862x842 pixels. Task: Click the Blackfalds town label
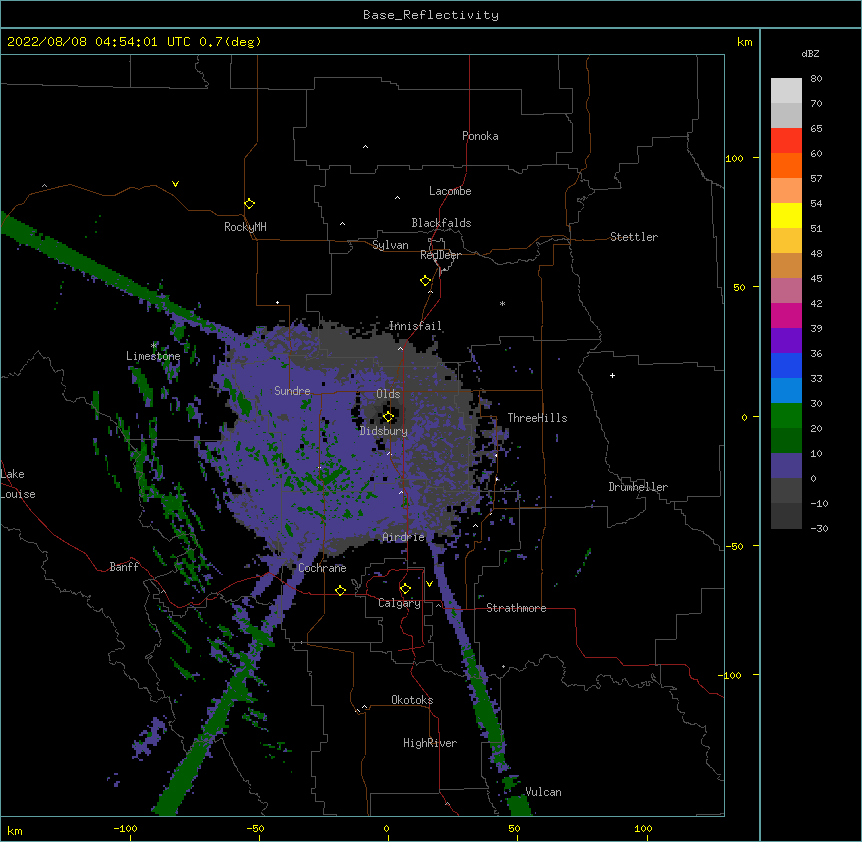point(441,223)
